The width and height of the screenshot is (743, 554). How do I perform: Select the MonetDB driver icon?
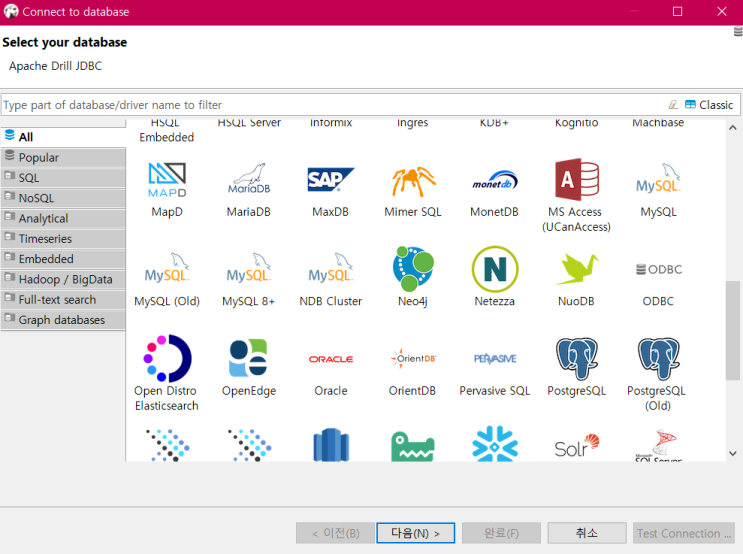494,181
